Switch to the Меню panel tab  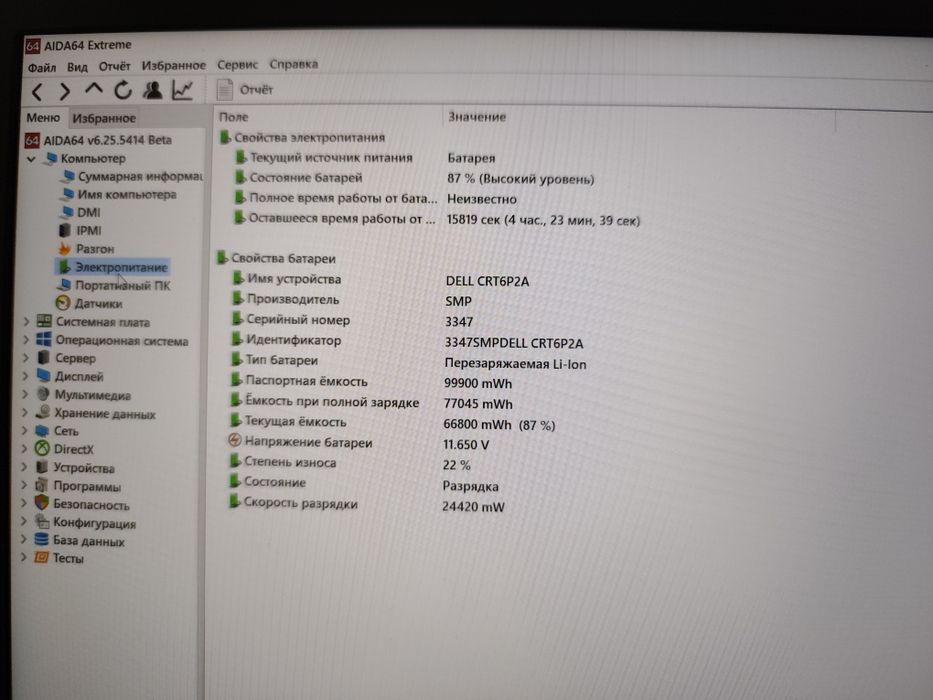pyautogui.click(x=43, y=118)
